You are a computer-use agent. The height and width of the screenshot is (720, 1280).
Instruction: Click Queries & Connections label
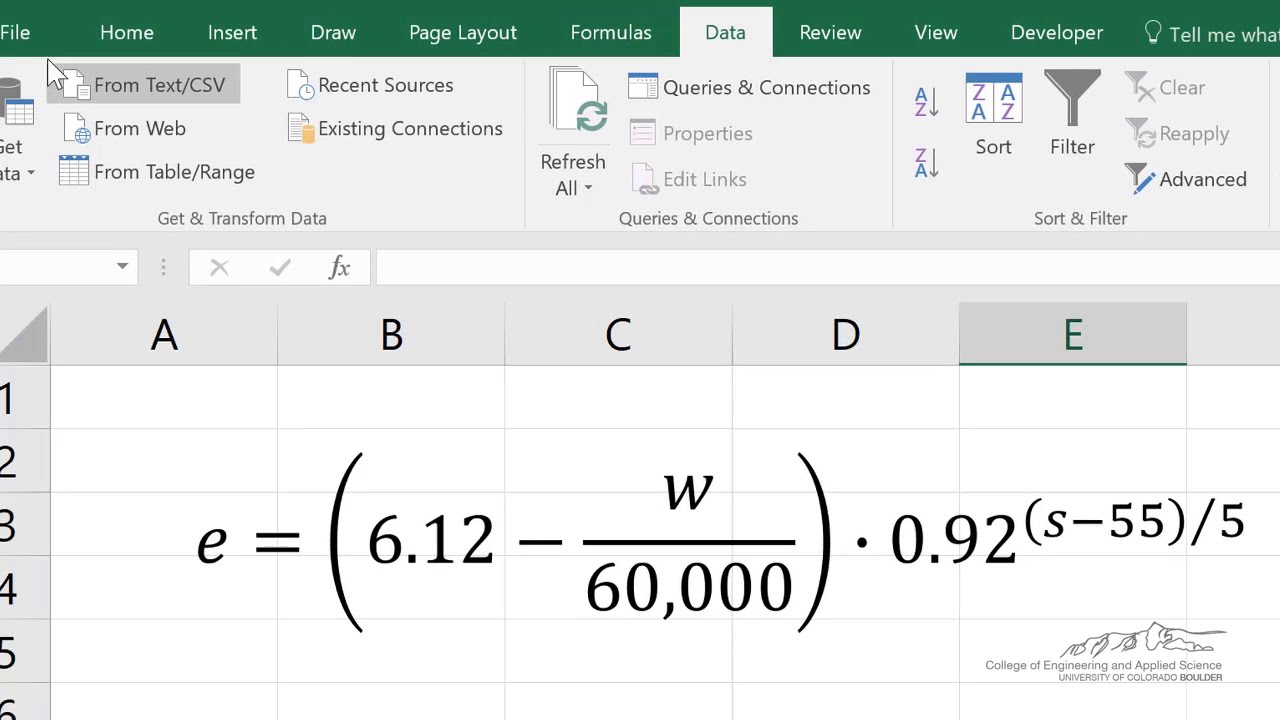pos(767,87)
